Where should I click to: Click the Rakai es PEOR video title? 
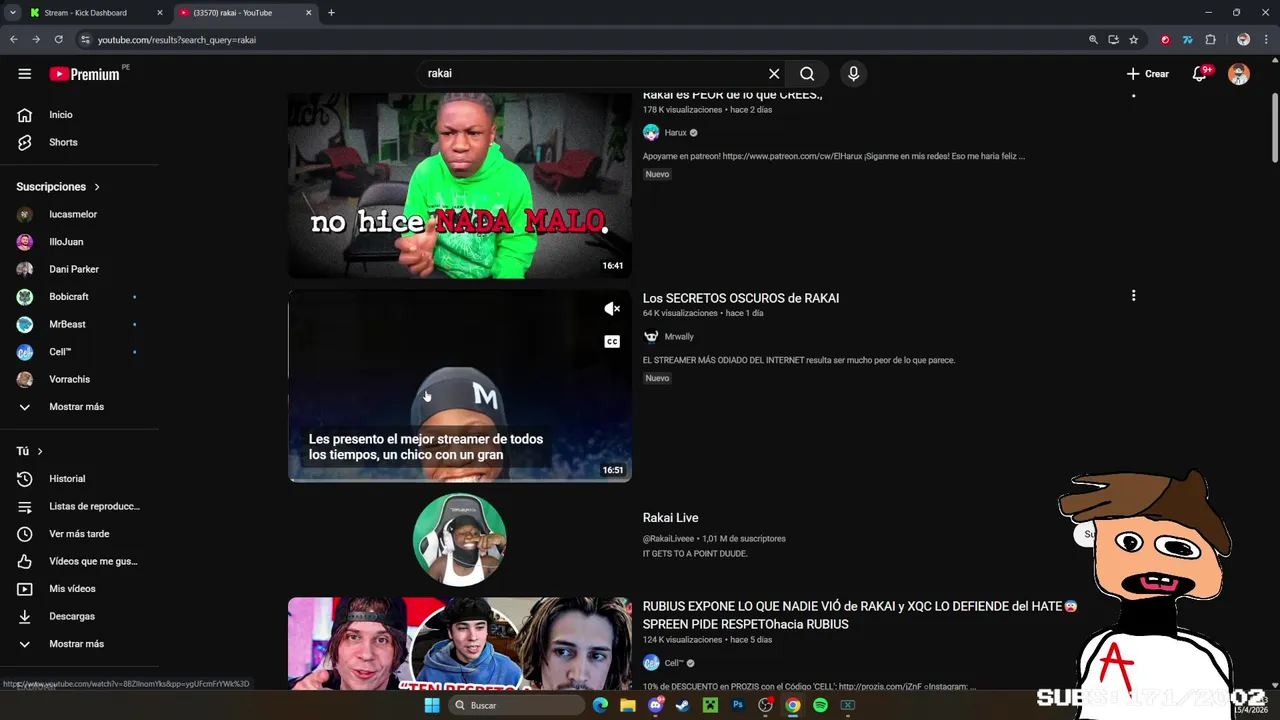coord(733,95)
